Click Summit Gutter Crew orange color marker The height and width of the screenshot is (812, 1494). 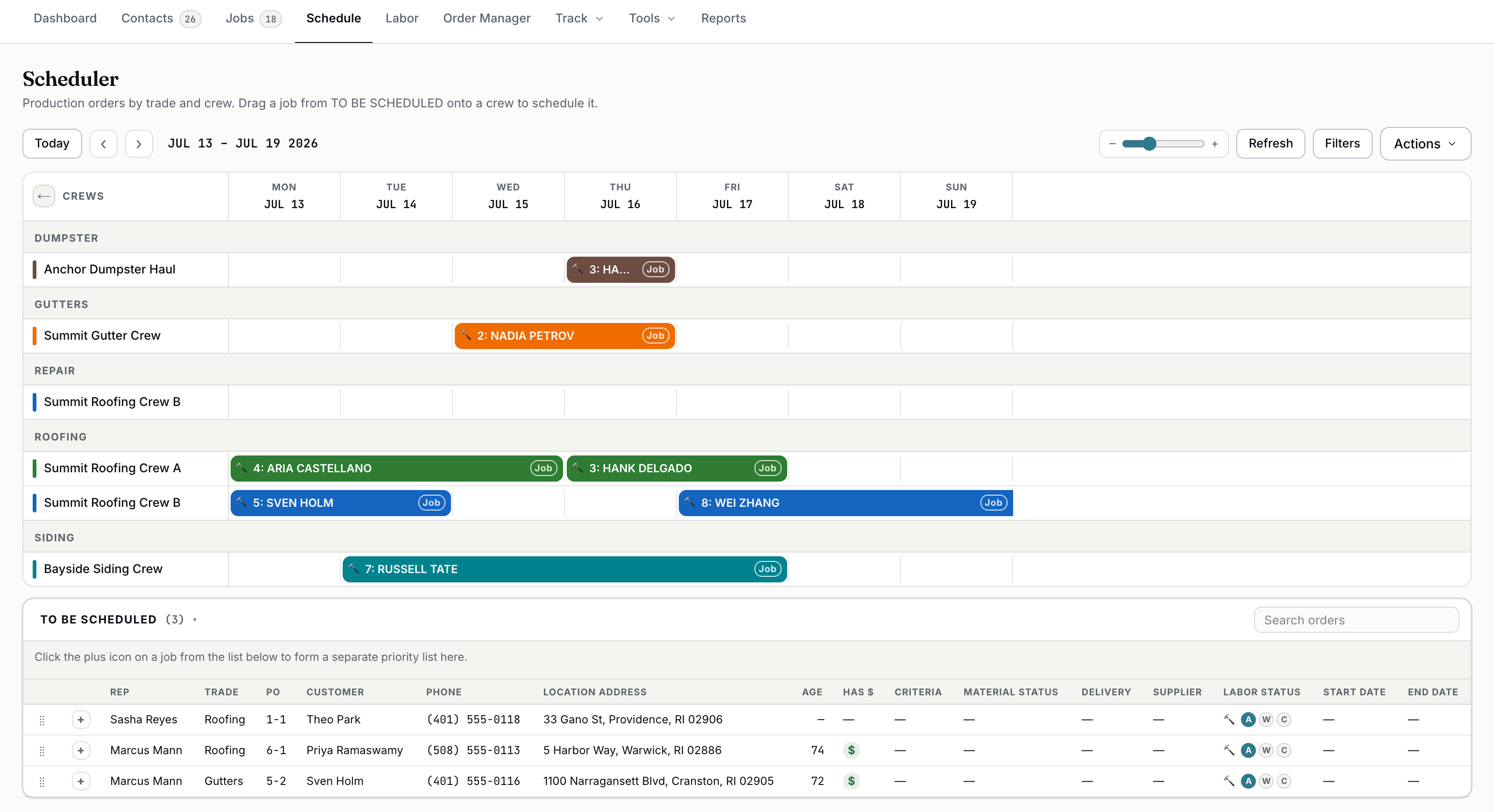pos(34,336)
